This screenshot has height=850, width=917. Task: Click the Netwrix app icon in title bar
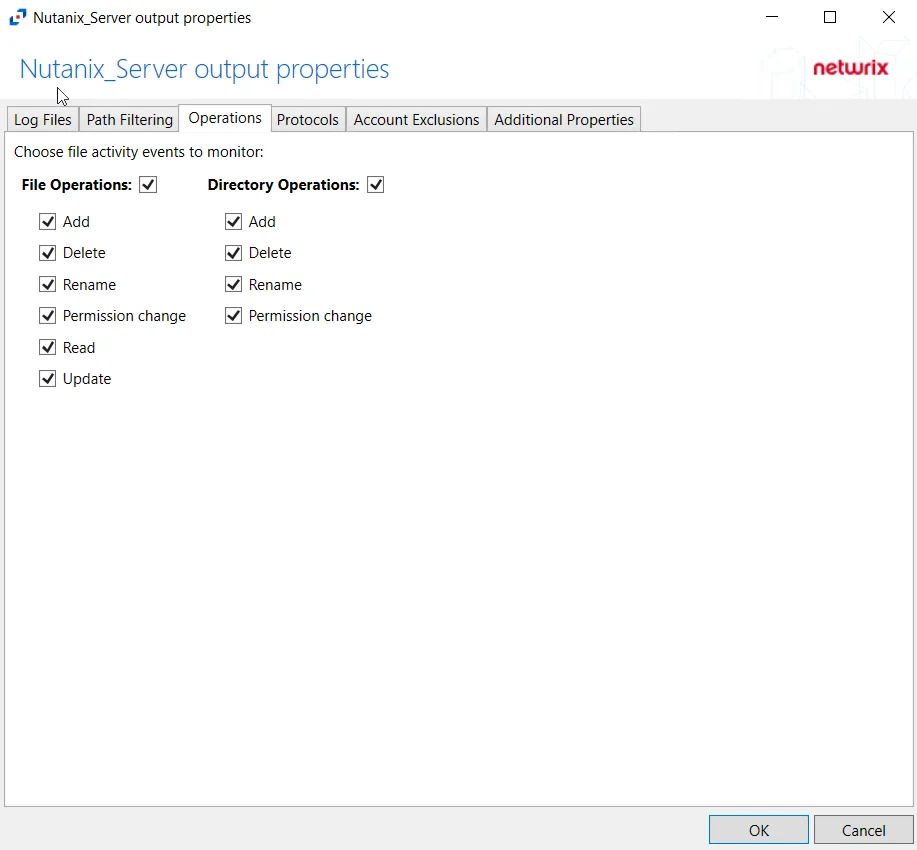pos(18,18)
